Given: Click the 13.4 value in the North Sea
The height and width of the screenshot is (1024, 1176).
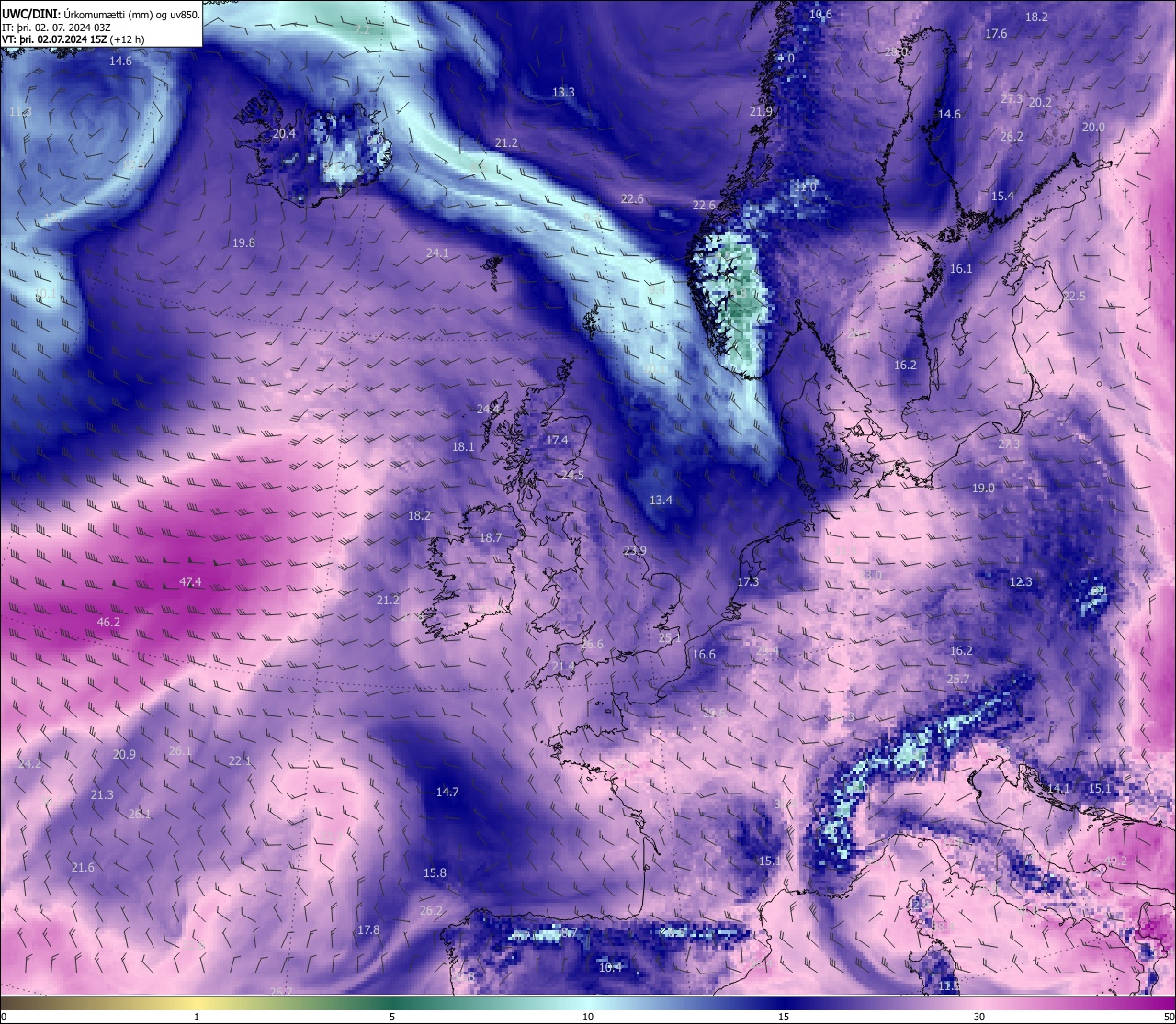Looking at the screenshot, I should [x=661, y=501].
